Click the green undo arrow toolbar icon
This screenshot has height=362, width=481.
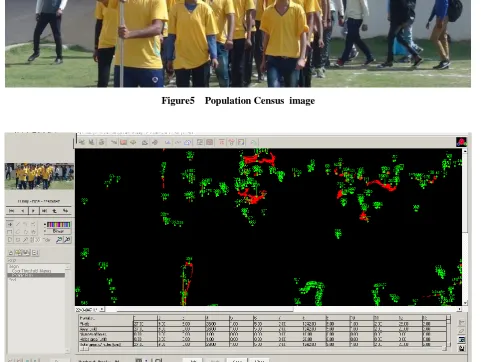[x=254, y=142]
